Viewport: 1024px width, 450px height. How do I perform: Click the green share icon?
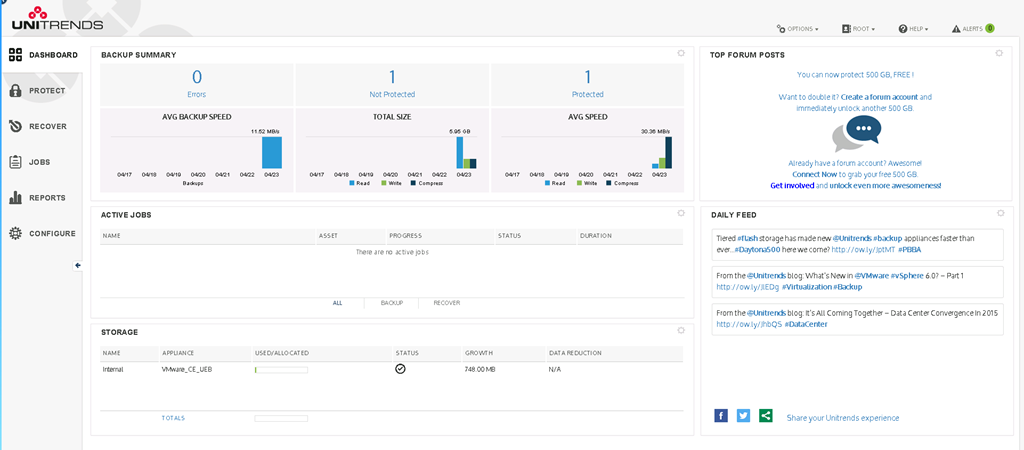coord(765,415)
